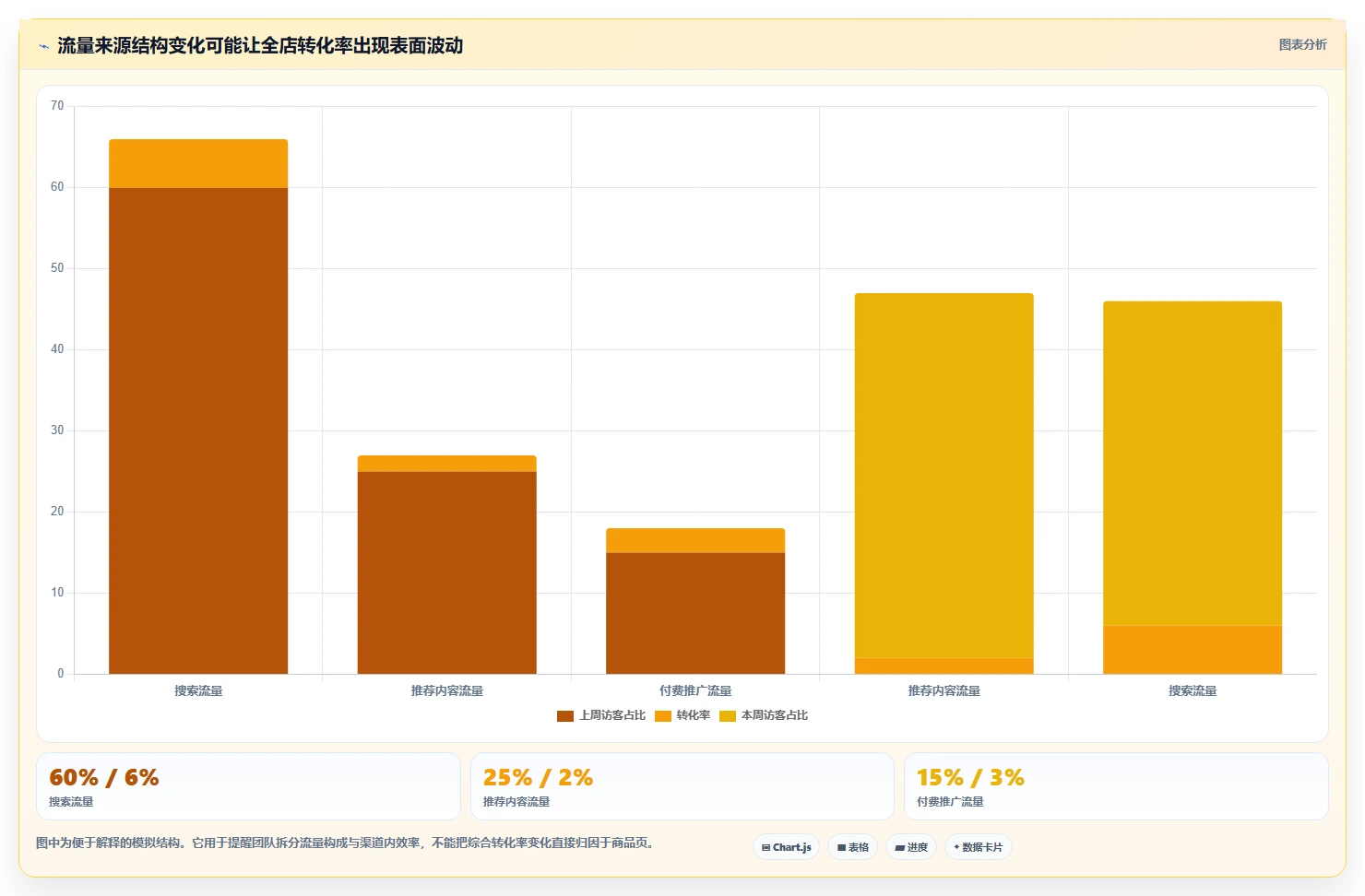Click the lightning icon before the chart title
This screenshot has height=896, width=1365.
pos(43,46)
